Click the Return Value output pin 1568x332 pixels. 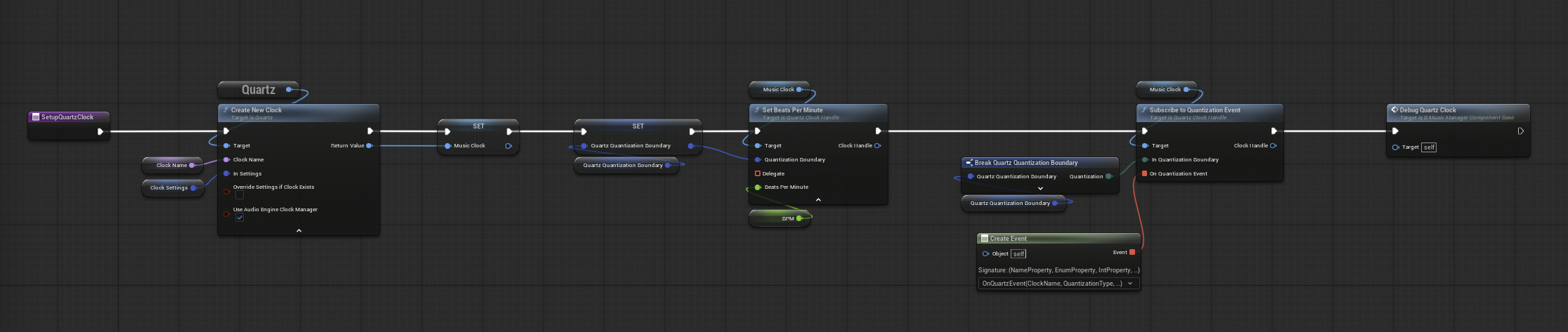(369, 146)
